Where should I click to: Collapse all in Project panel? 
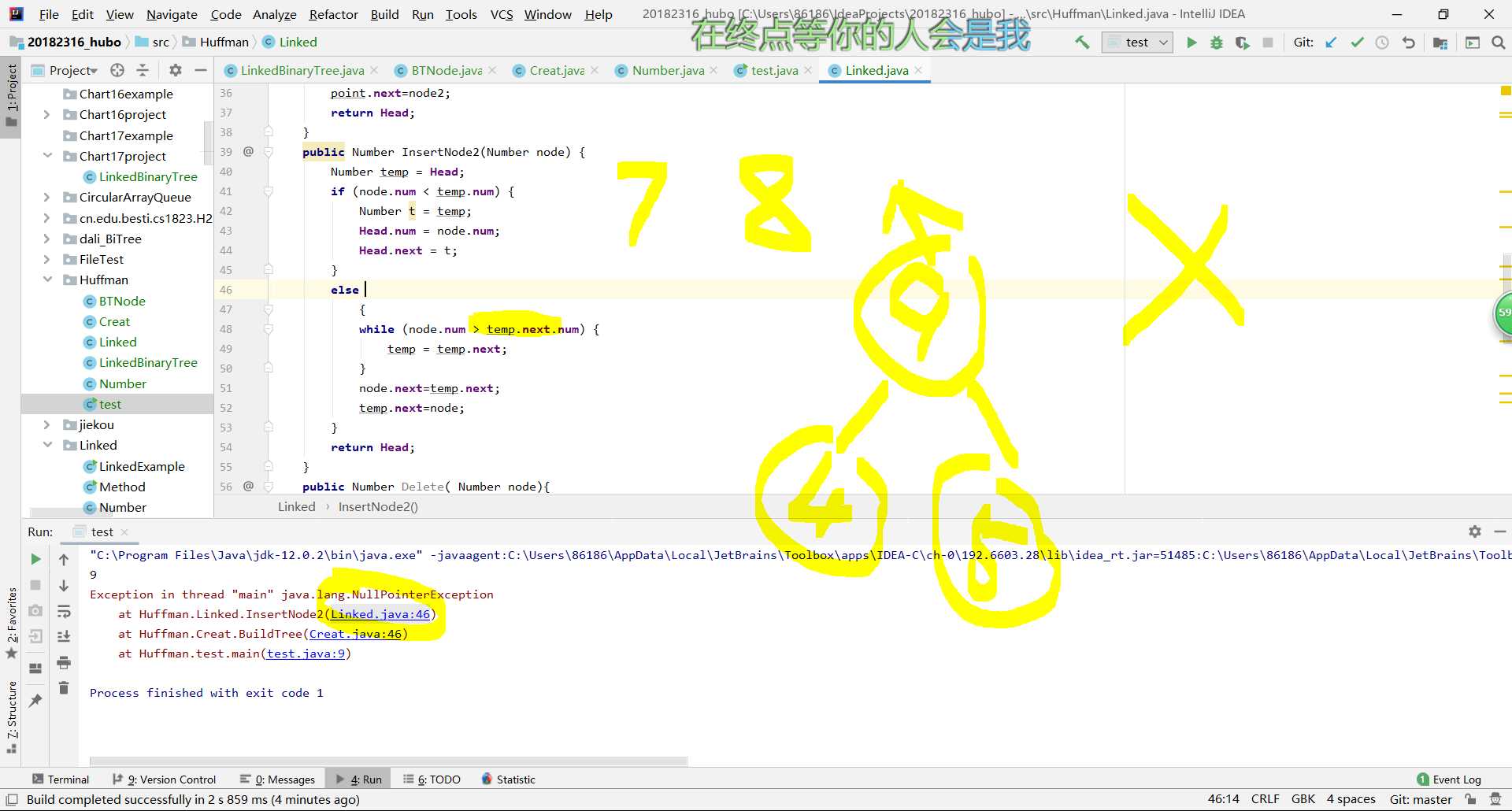143,70
